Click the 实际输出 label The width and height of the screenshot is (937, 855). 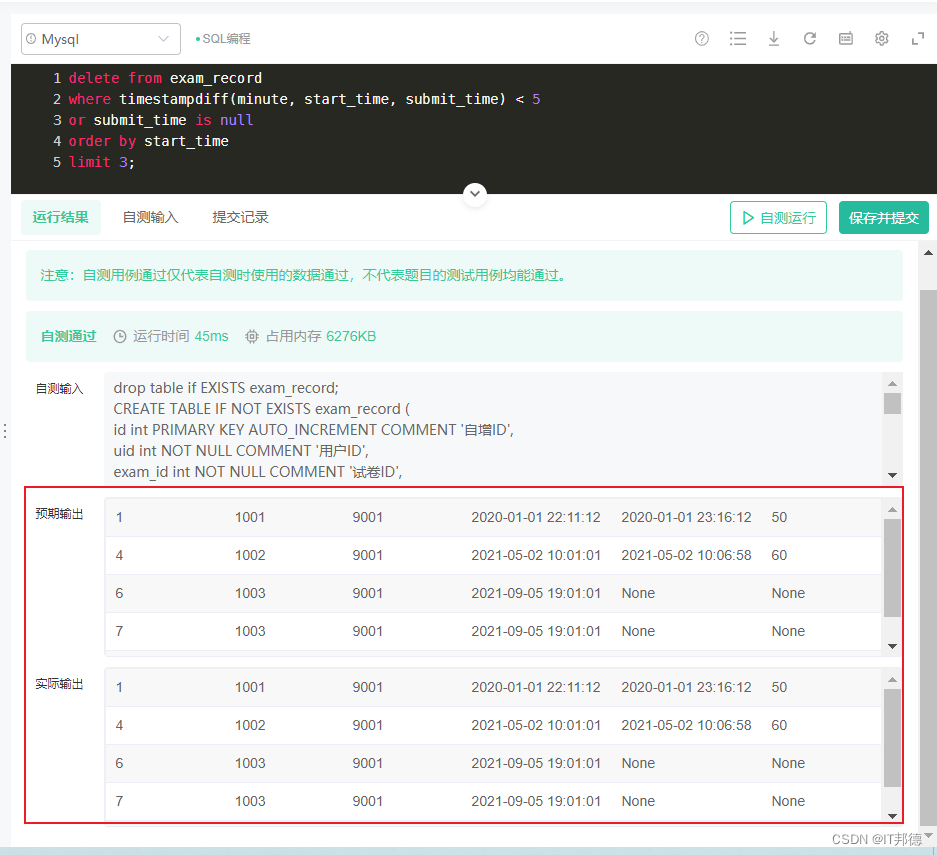[59, 684]
